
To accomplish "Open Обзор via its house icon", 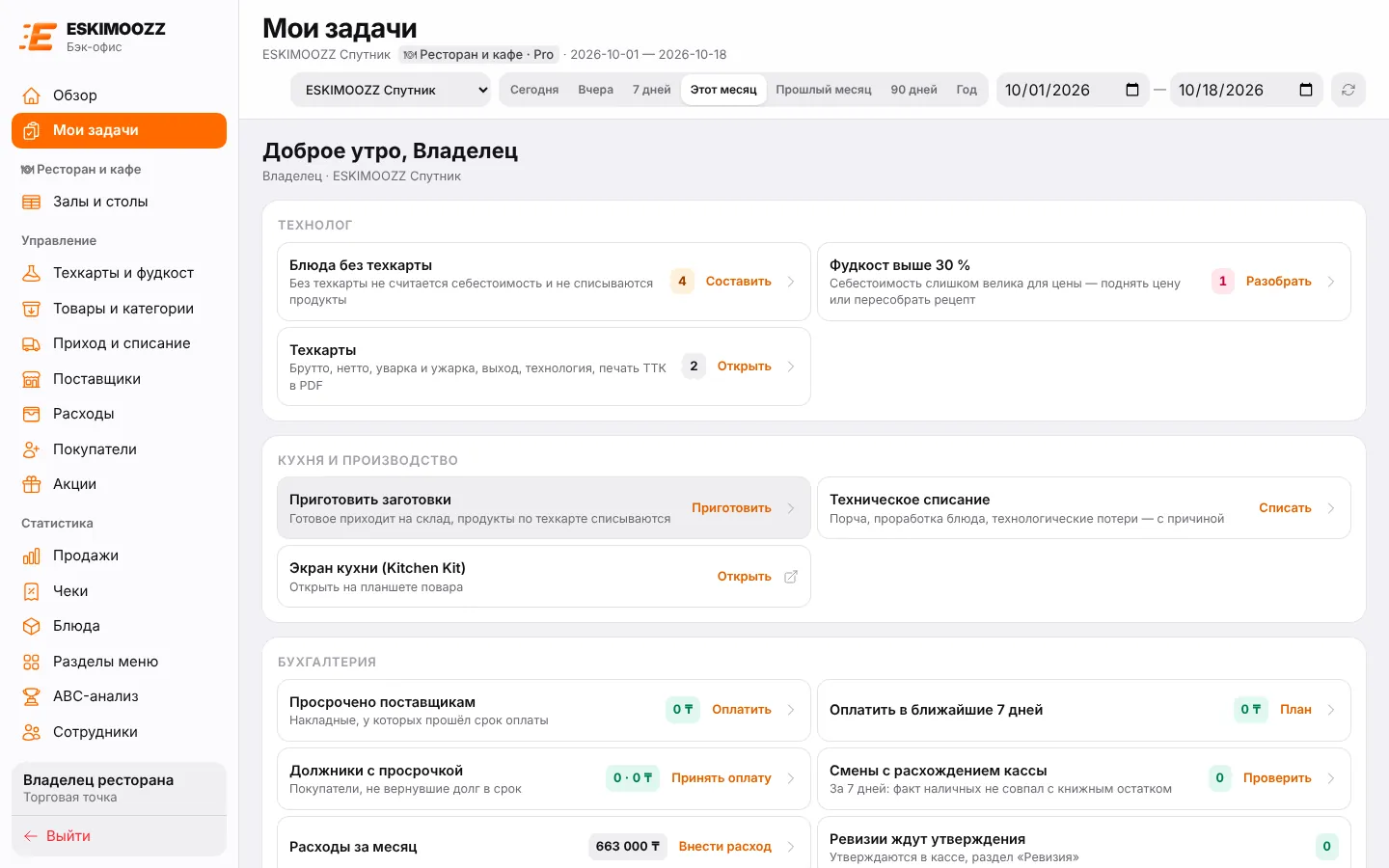I will pyautogui.click(x=32, y=95).
